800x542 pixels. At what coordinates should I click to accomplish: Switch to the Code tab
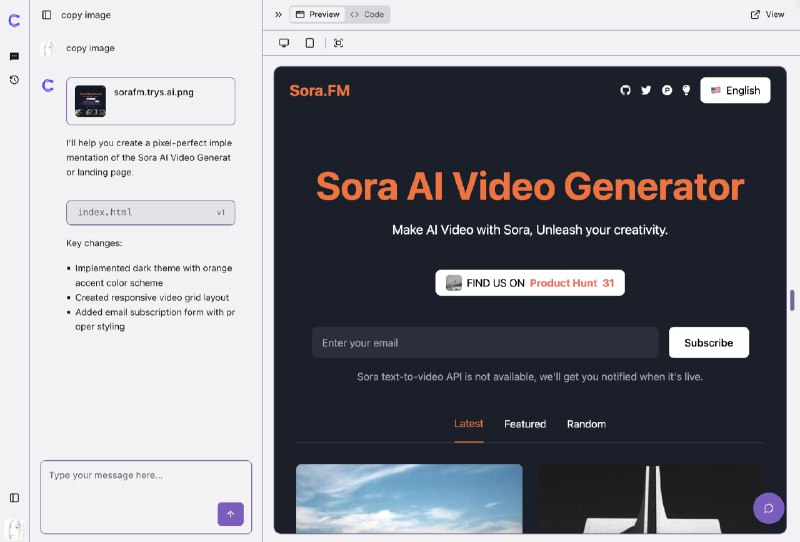[x=367, y=14]
